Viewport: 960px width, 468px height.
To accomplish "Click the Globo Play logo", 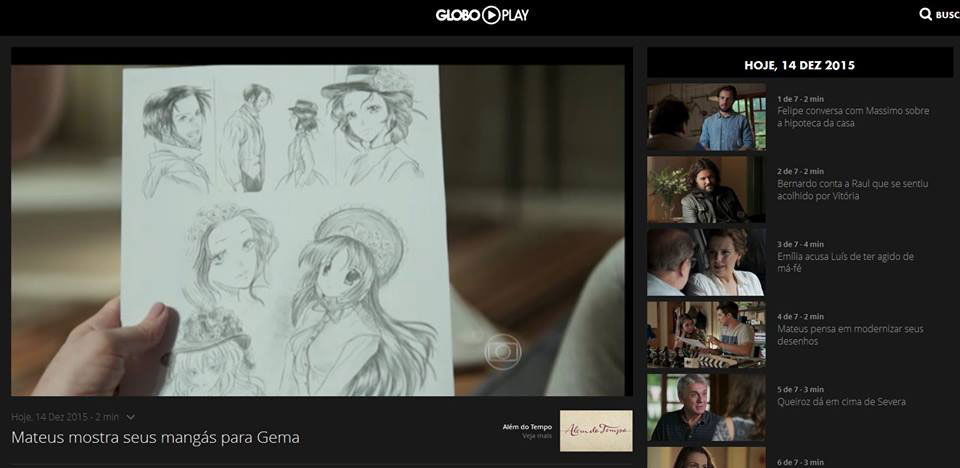I will 482,15.
